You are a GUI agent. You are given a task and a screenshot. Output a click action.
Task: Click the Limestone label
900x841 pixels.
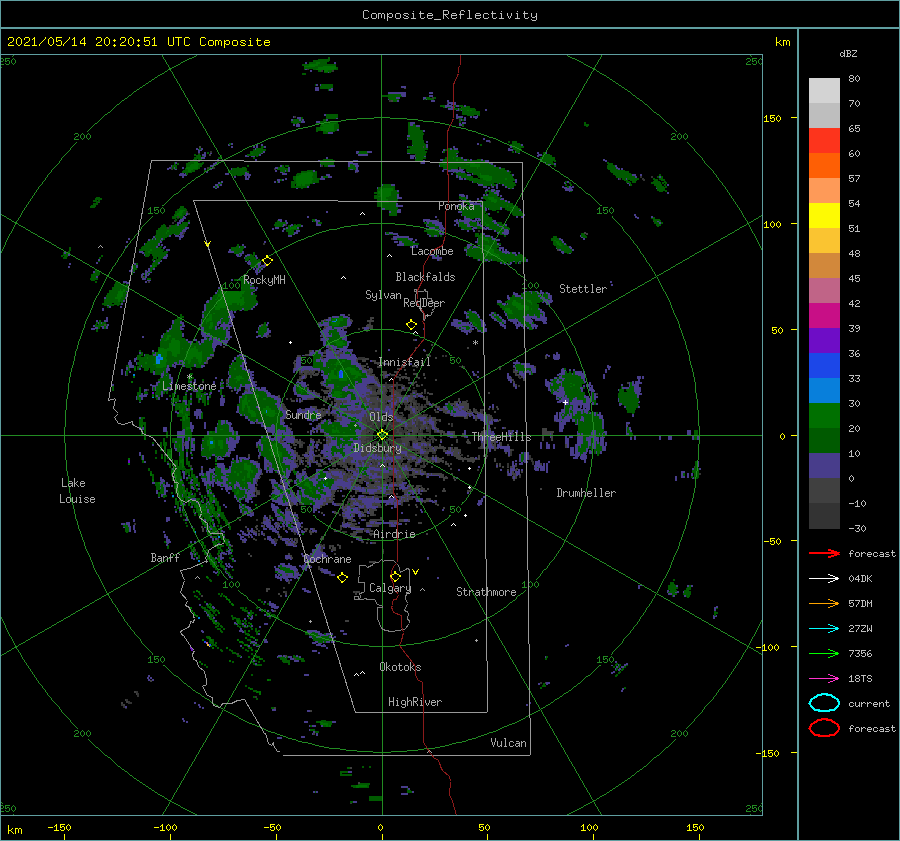189,386
